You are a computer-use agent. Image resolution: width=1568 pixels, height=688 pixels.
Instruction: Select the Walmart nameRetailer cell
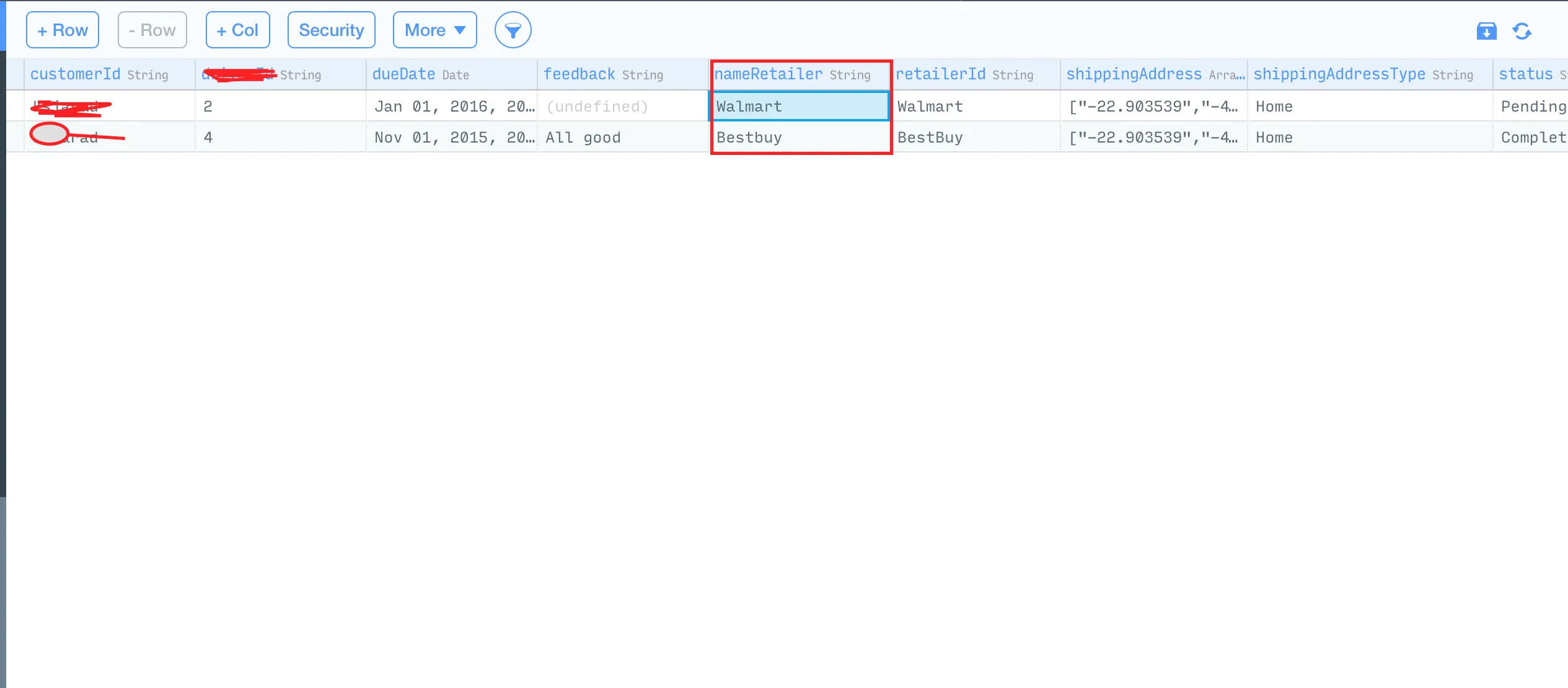[799, 107]
